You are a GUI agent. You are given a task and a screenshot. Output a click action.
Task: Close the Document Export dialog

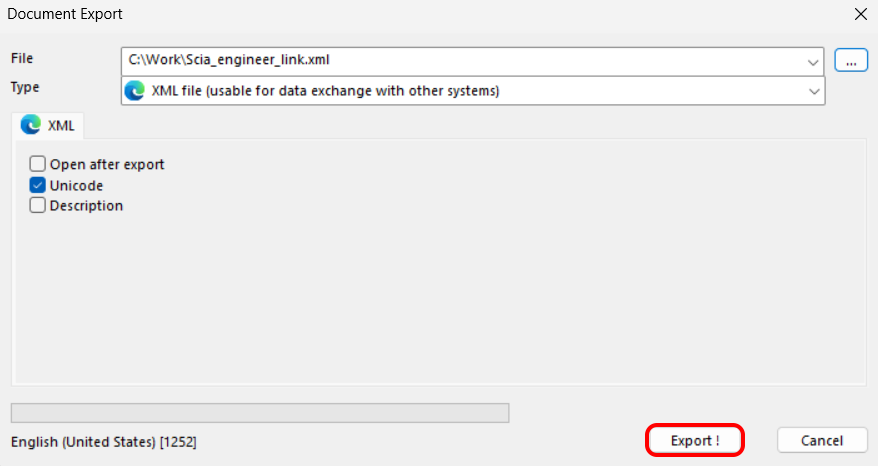tap(860, 14)
